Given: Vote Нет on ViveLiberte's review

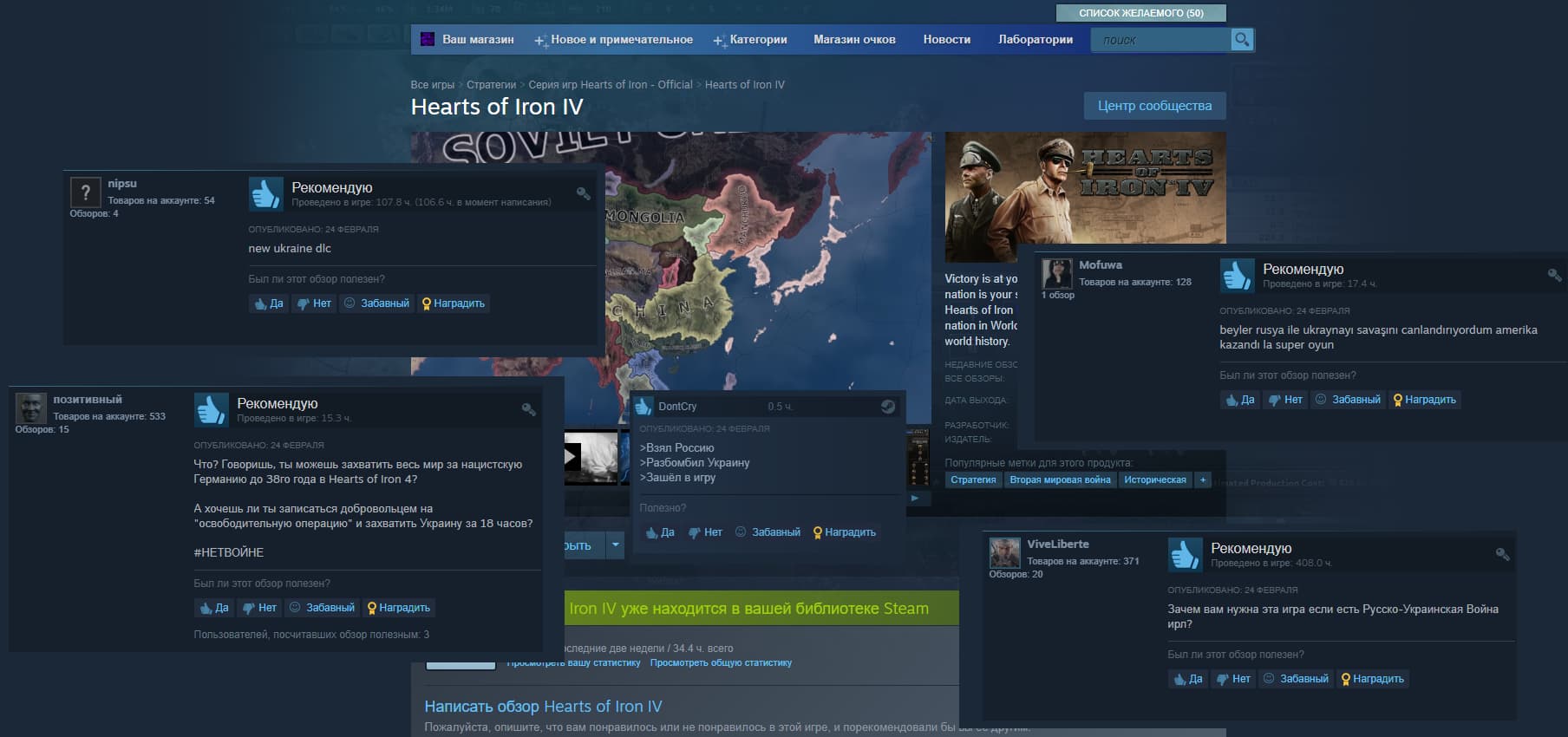Looking at the screenshot, I should 1233,679.
